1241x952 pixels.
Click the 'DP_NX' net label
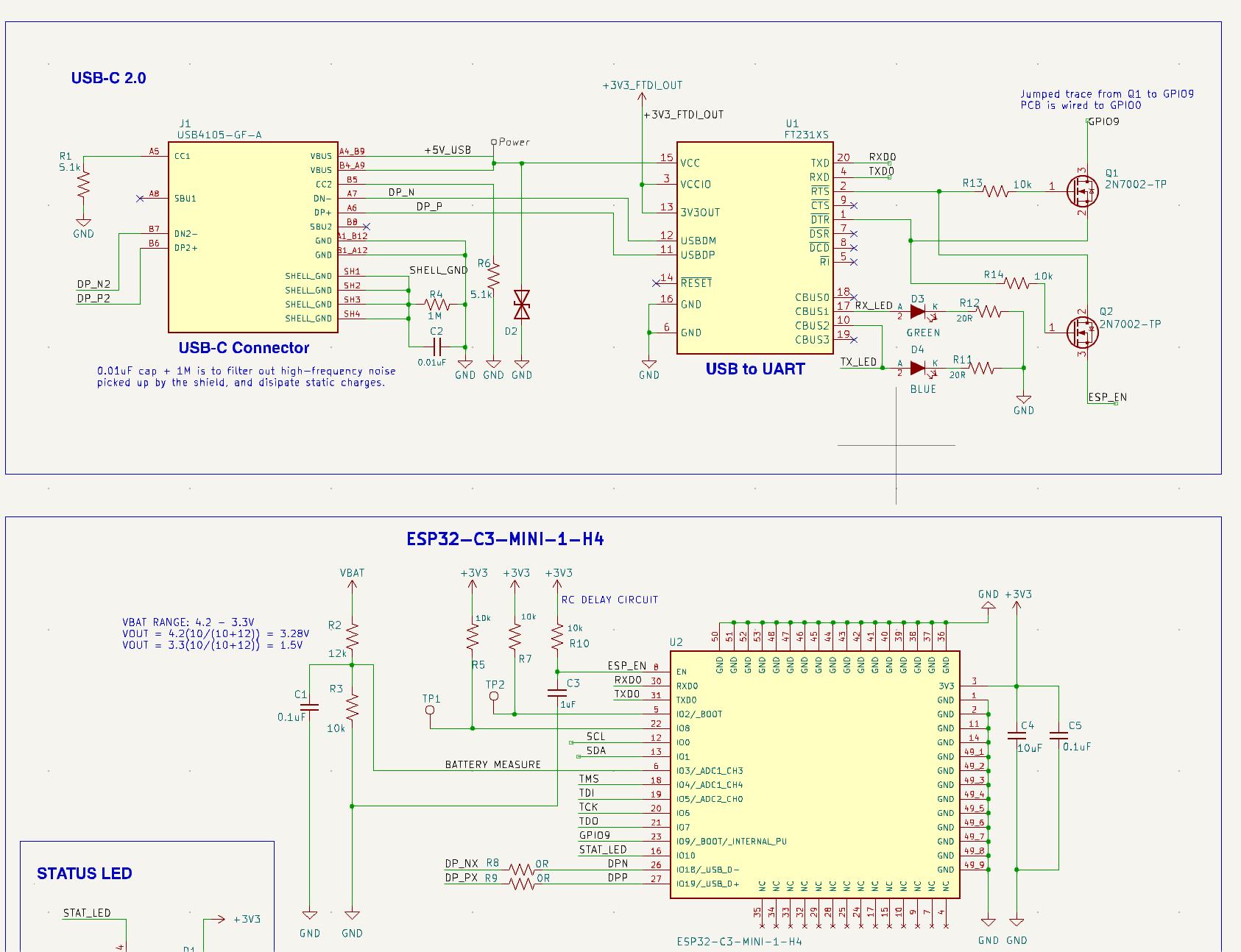(462, 864)
